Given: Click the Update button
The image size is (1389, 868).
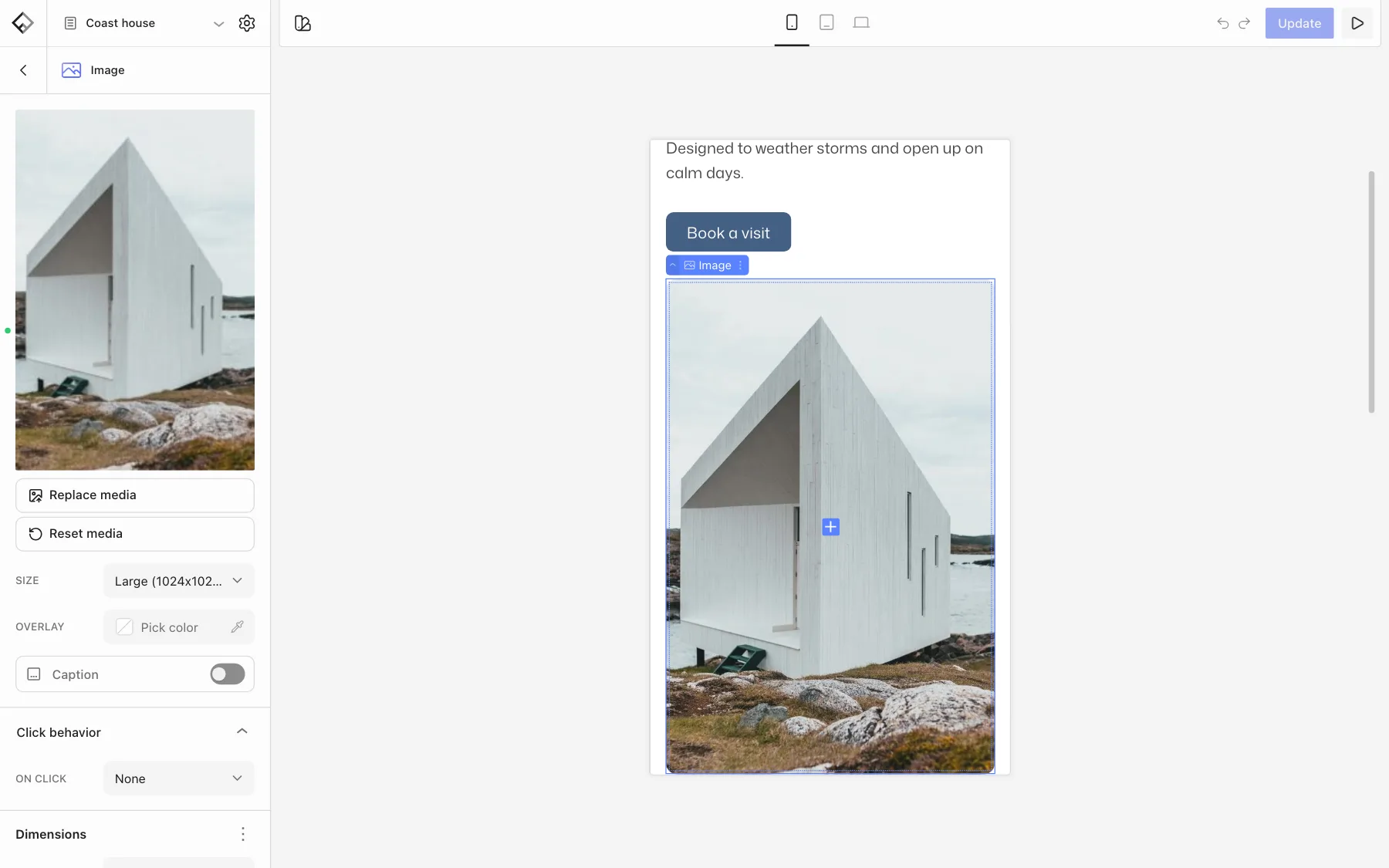Looking at the screenshot, I should tap(1299, 23).
